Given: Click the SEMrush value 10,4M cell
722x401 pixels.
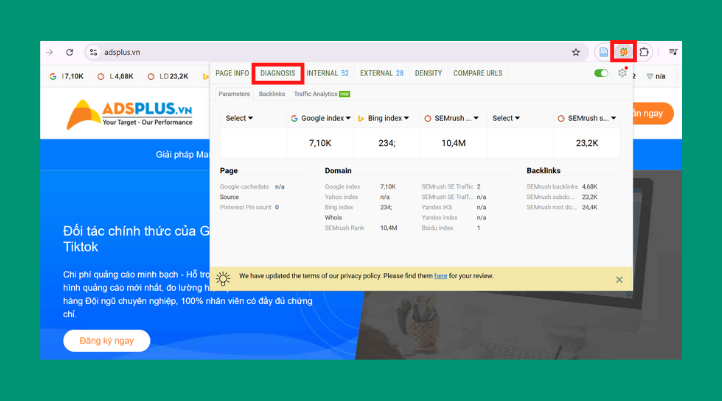Looking at the screenshot, I should 454,143.
